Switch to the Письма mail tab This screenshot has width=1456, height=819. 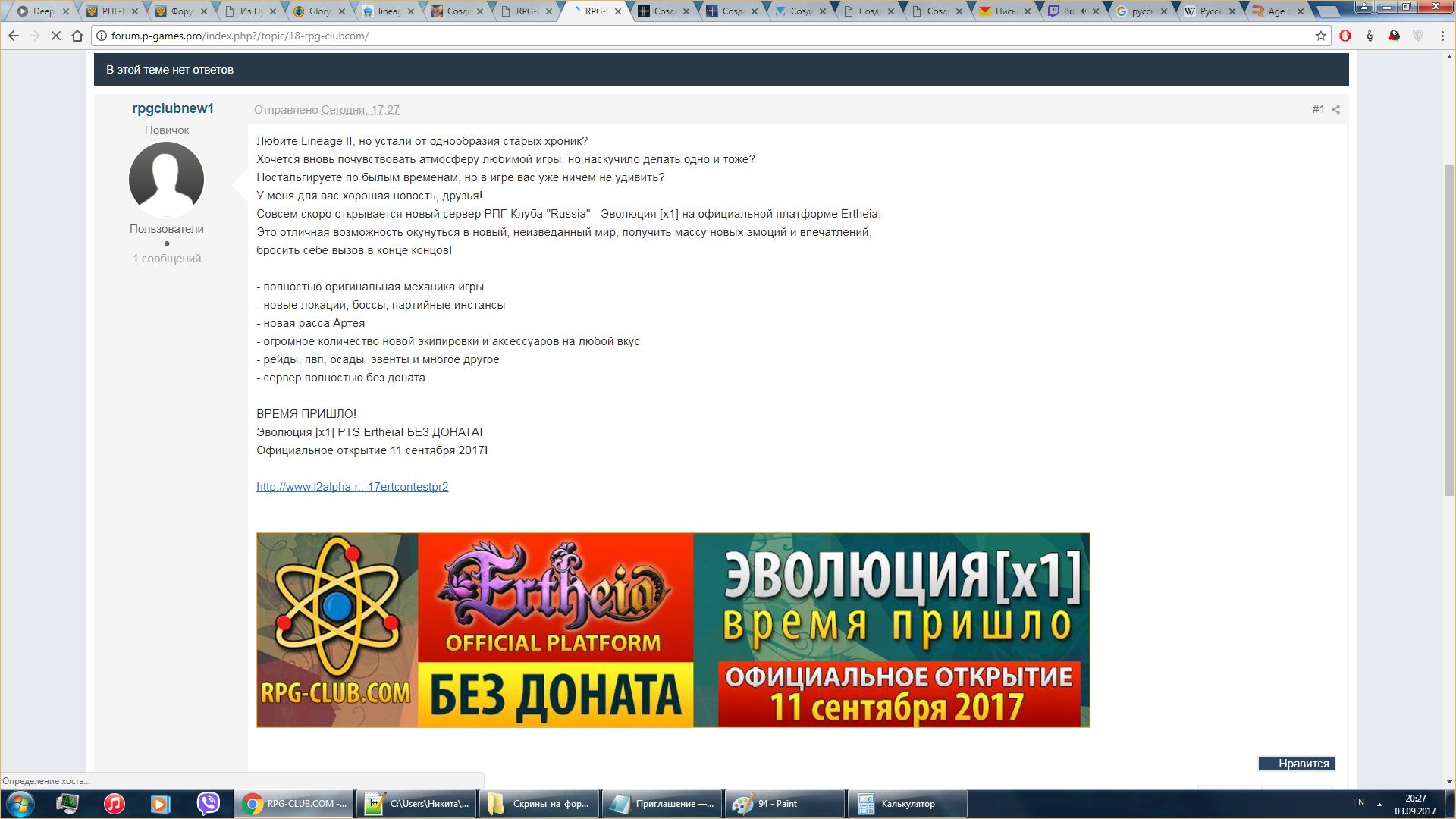click(1006, 11)
